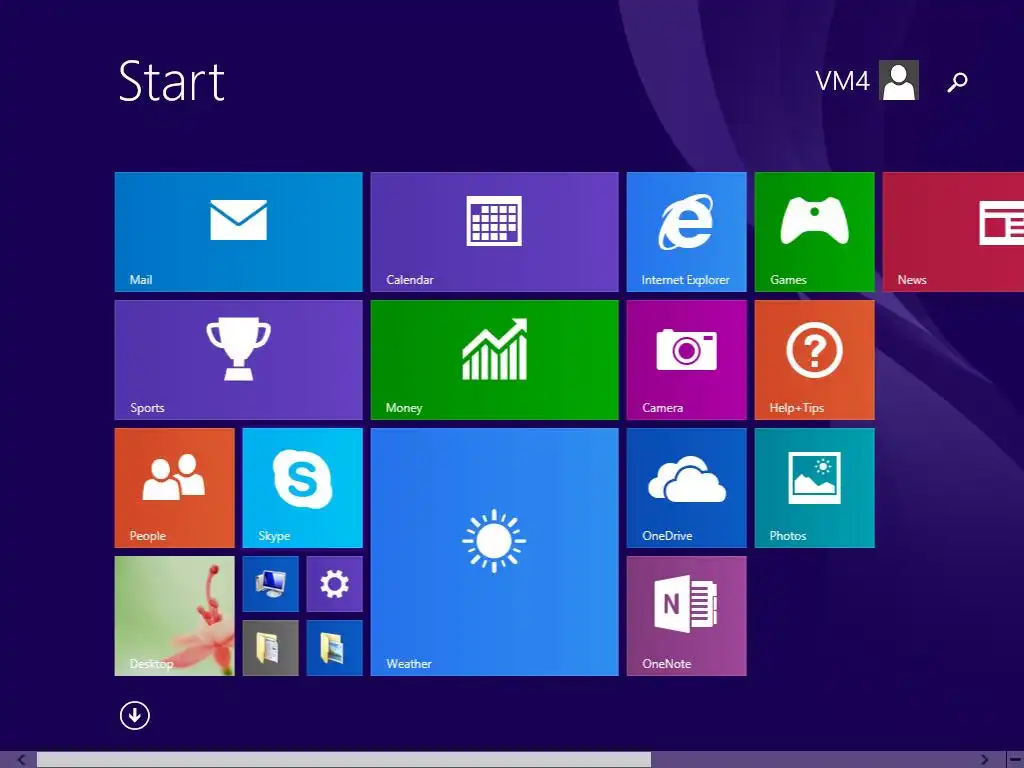
Task: Open the PC settings gear tile
Action: [x=334, y=584]
